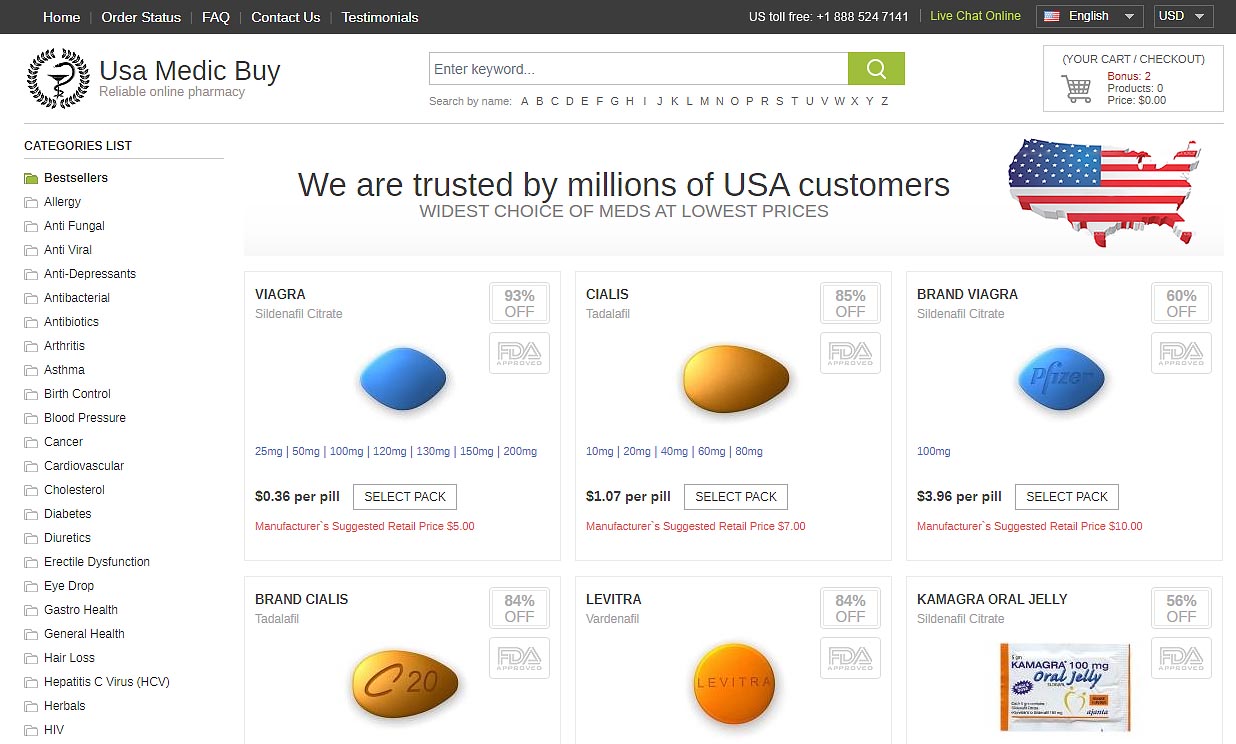Screen dimensions: 1236x744
Task: Select the 100mg dosage for Viagra
Action: [x=346, y=452]
